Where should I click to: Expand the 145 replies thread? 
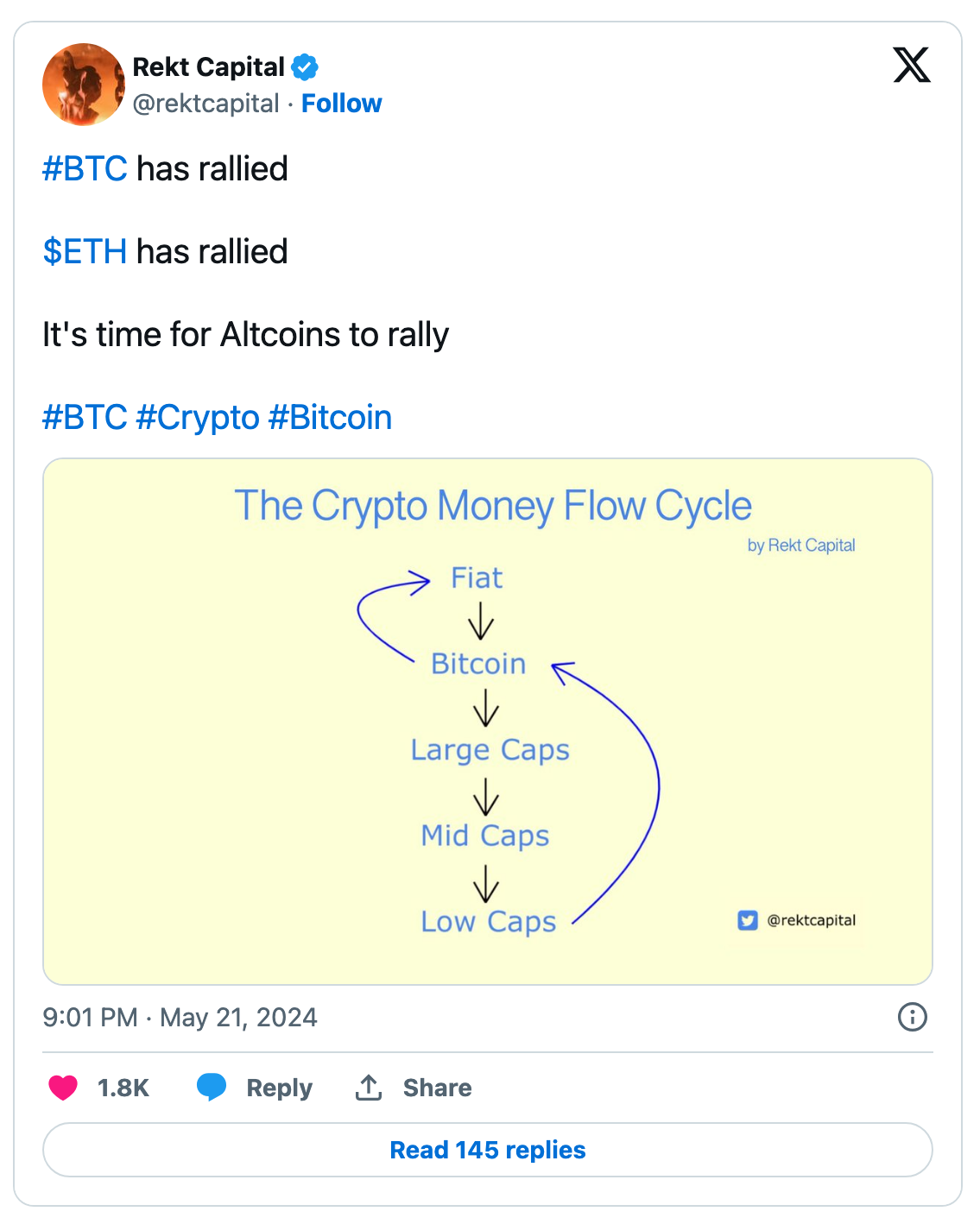(488, 1149)
